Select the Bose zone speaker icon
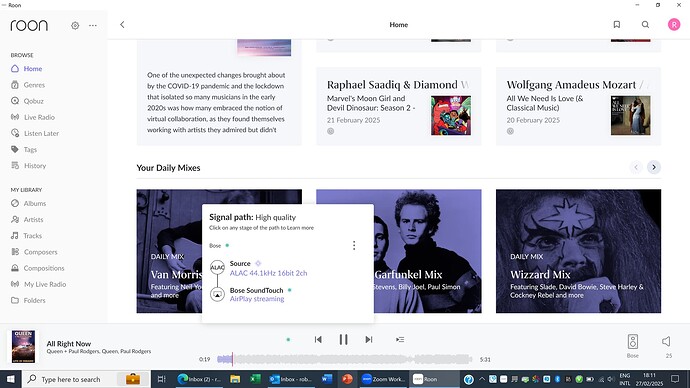Image resolution: width=690 pixels, height=388 pixels. click(x=633, y=342)
